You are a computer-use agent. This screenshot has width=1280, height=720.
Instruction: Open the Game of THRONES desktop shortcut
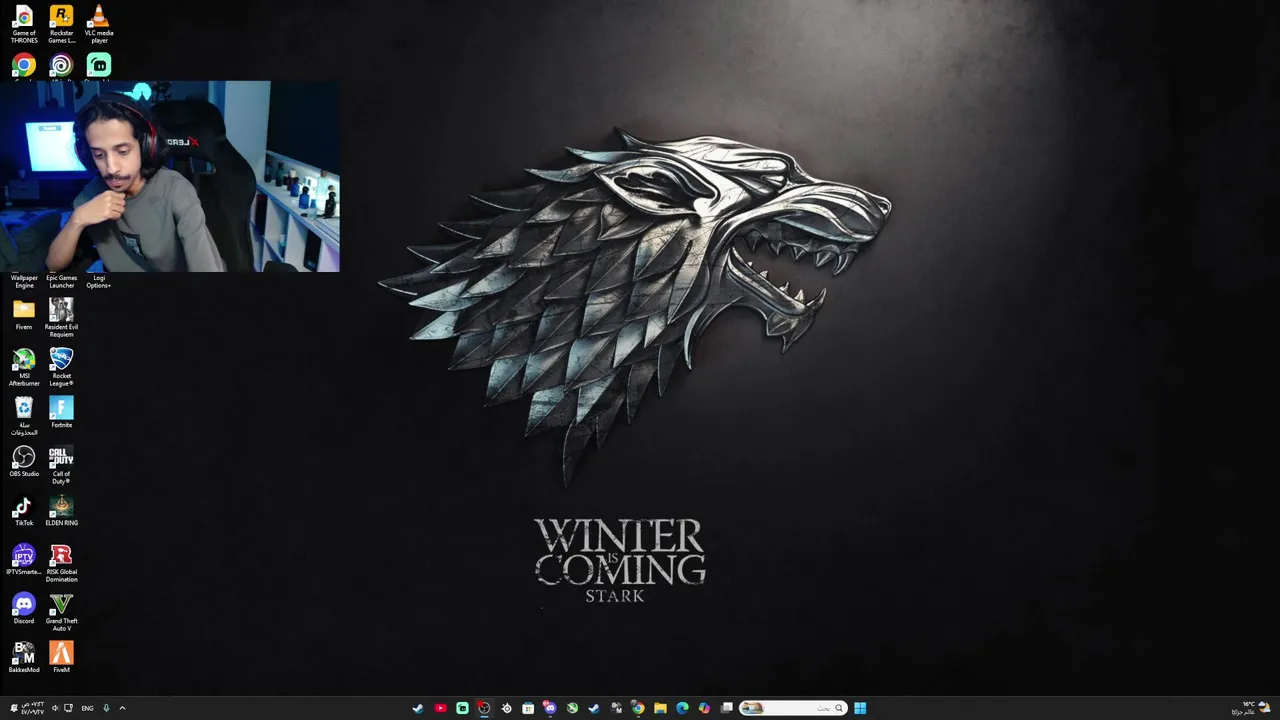point(24,24)
